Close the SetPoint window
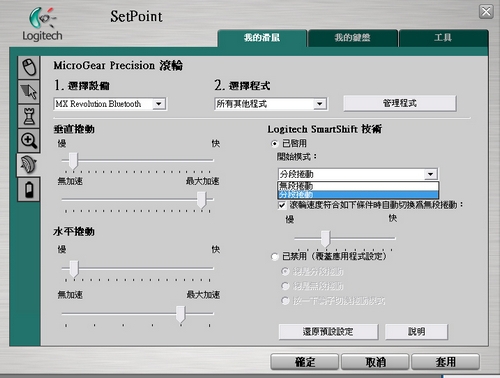This screenshot has width=500, height=378. pos(486,12)
